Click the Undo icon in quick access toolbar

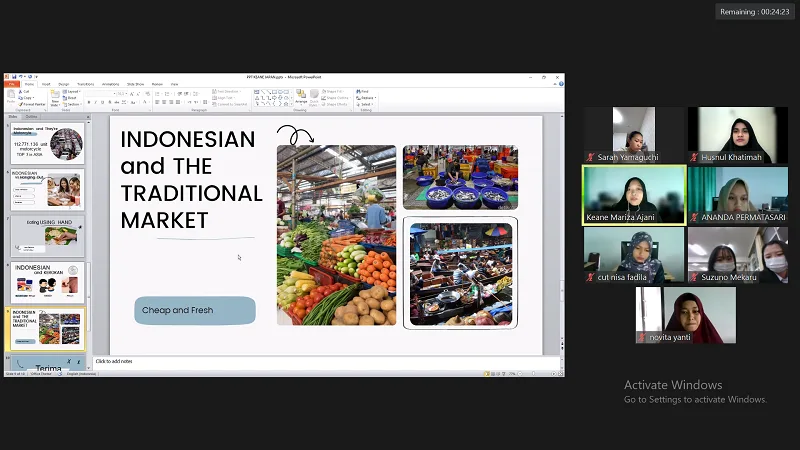[x=20, y=77]
